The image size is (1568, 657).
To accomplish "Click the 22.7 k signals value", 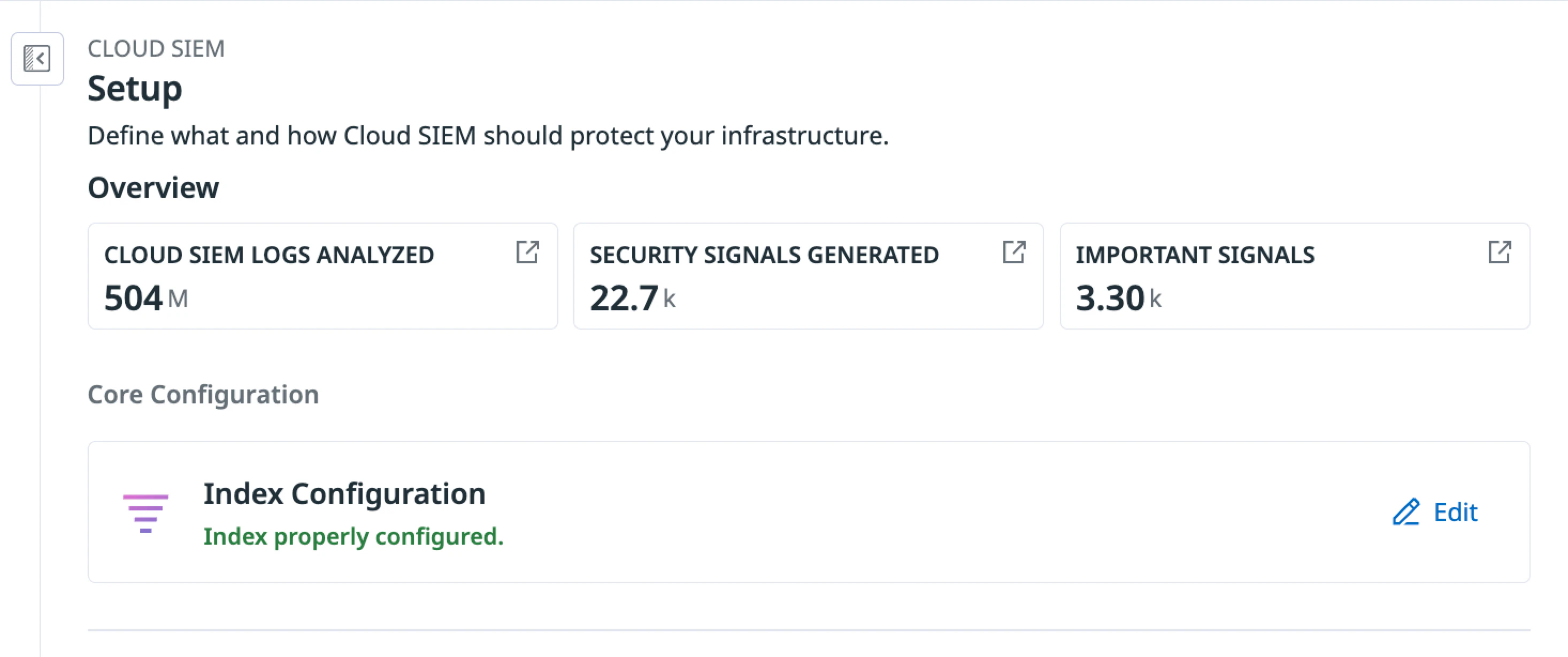I will pyautogui.click(x=633, y=299).
